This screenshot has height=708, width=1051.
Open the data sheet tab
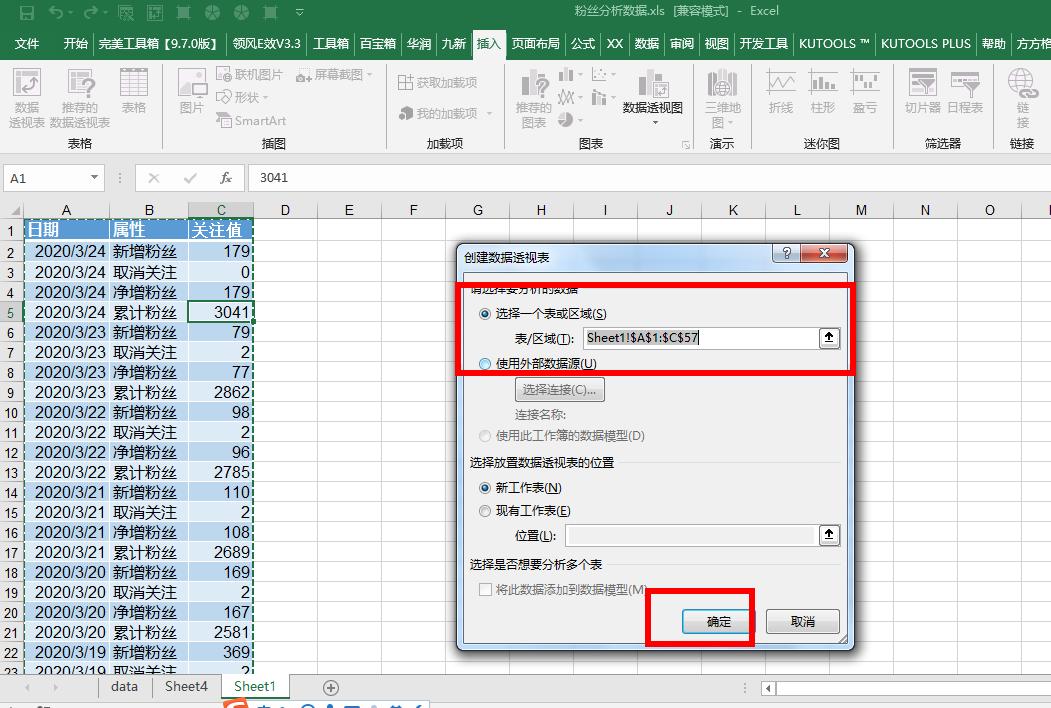124,687
